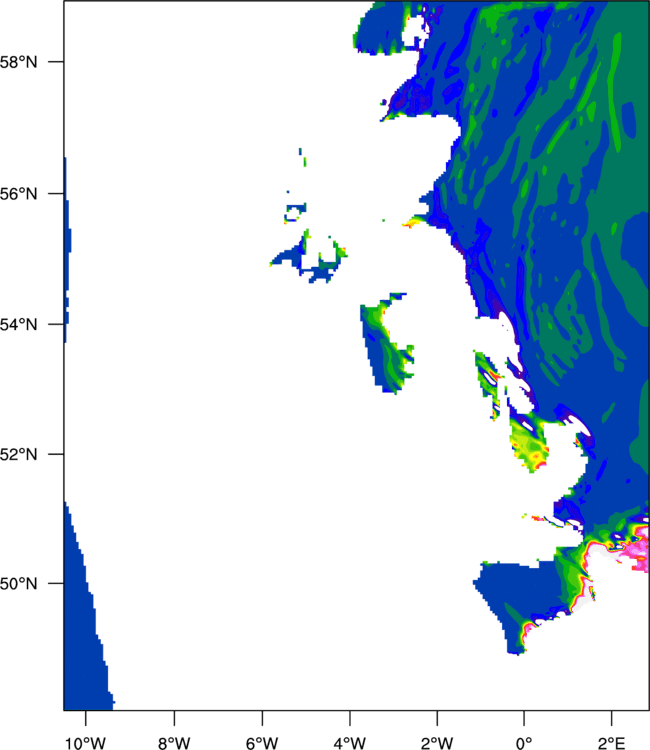Select the 0° longitude label
Image resolution: width=650 pixels, height=750 pixels.
coord(524,741)
